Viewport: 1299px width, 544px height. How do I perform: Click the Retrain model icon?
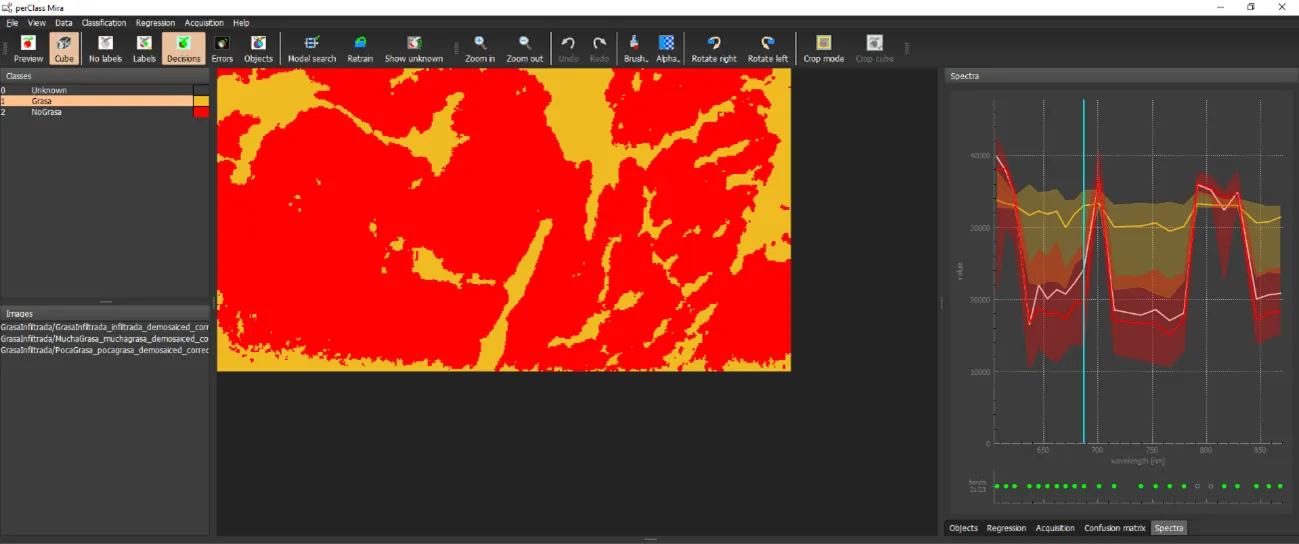(x=360, y=48)
